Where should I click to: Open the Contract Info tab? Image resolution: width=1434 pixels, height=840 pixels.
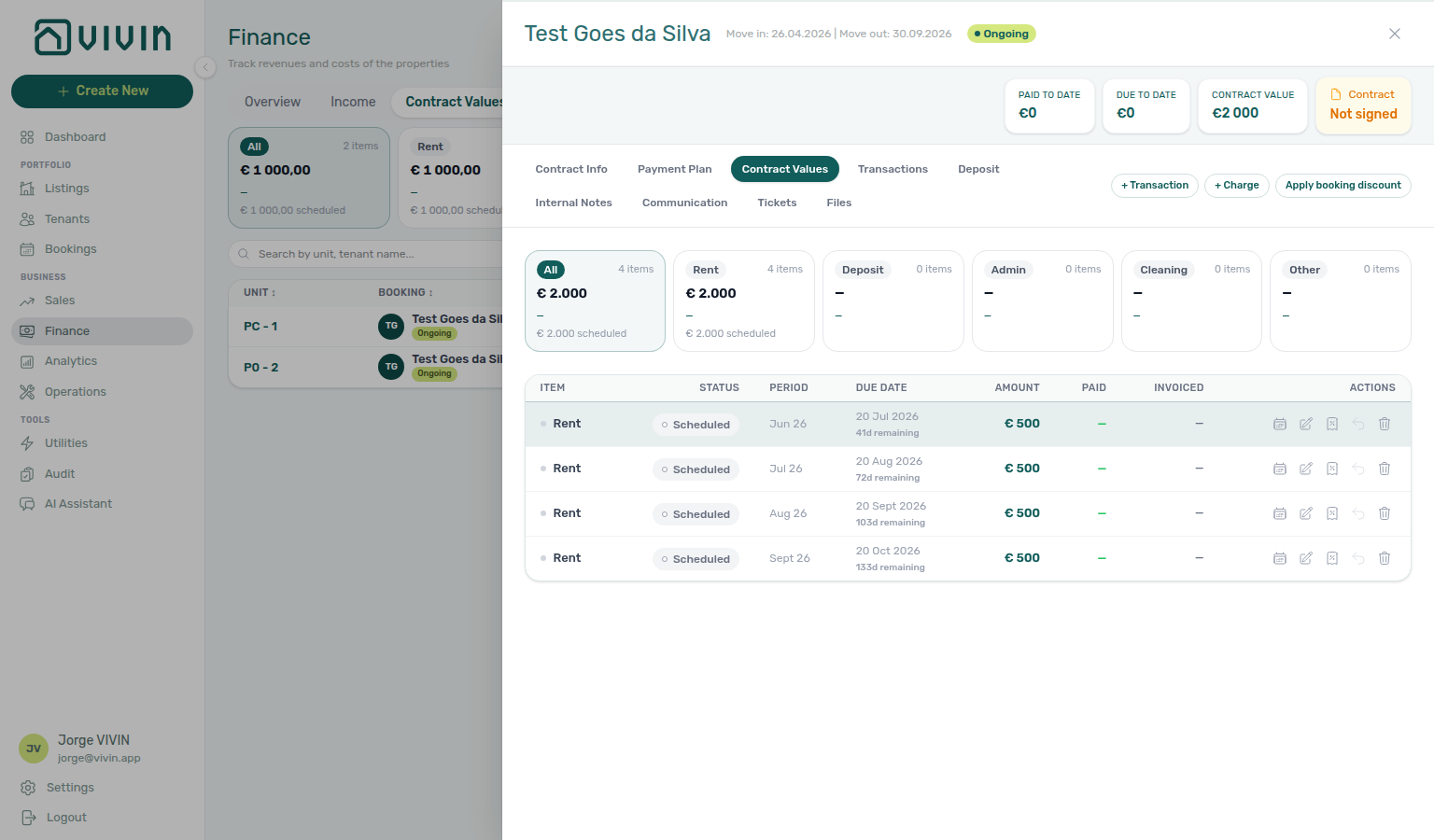coord(571,169)
